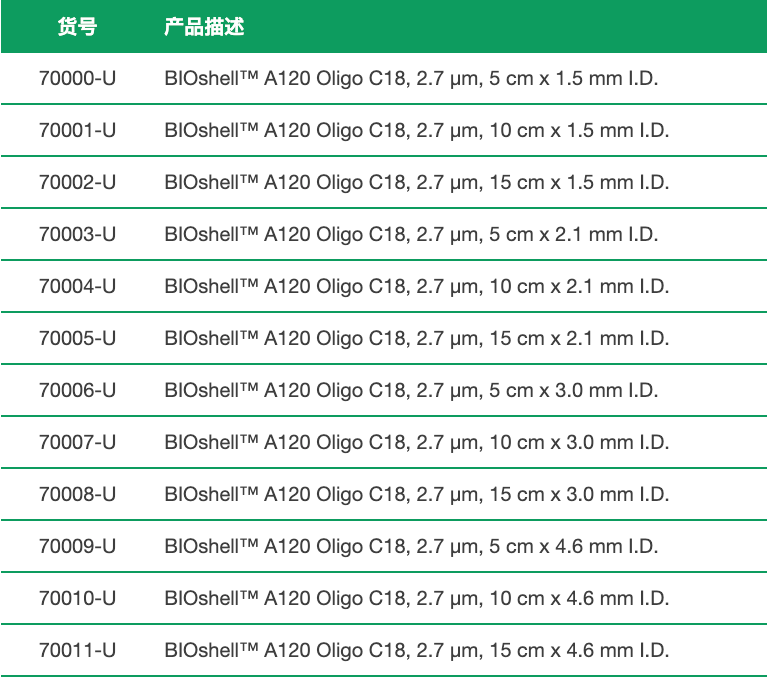Click the 5 cm x 4.6 mm description

click(x=412, y=547)
